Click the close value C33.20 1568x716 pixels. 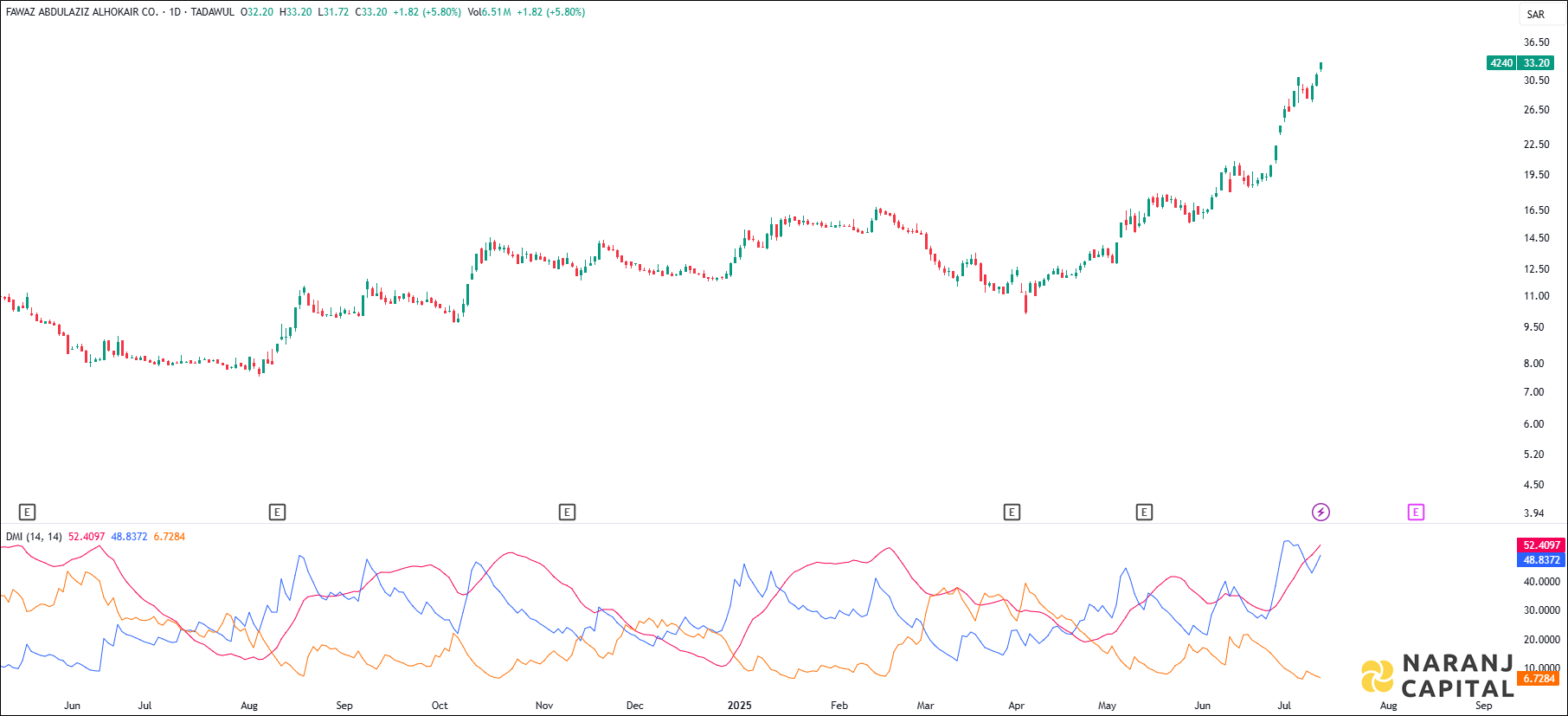click(x=371, y=12)
